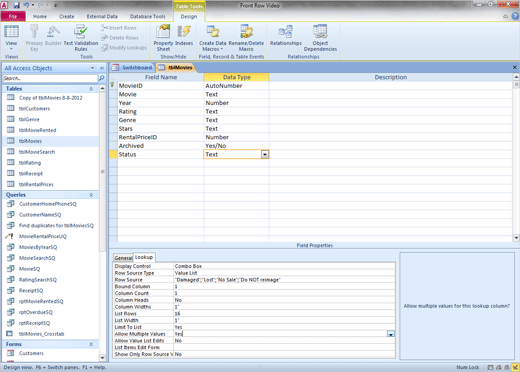Run Test Validation Rules
Image resolution: width=520 pixels, height=372 pixels.
point(81,37)
